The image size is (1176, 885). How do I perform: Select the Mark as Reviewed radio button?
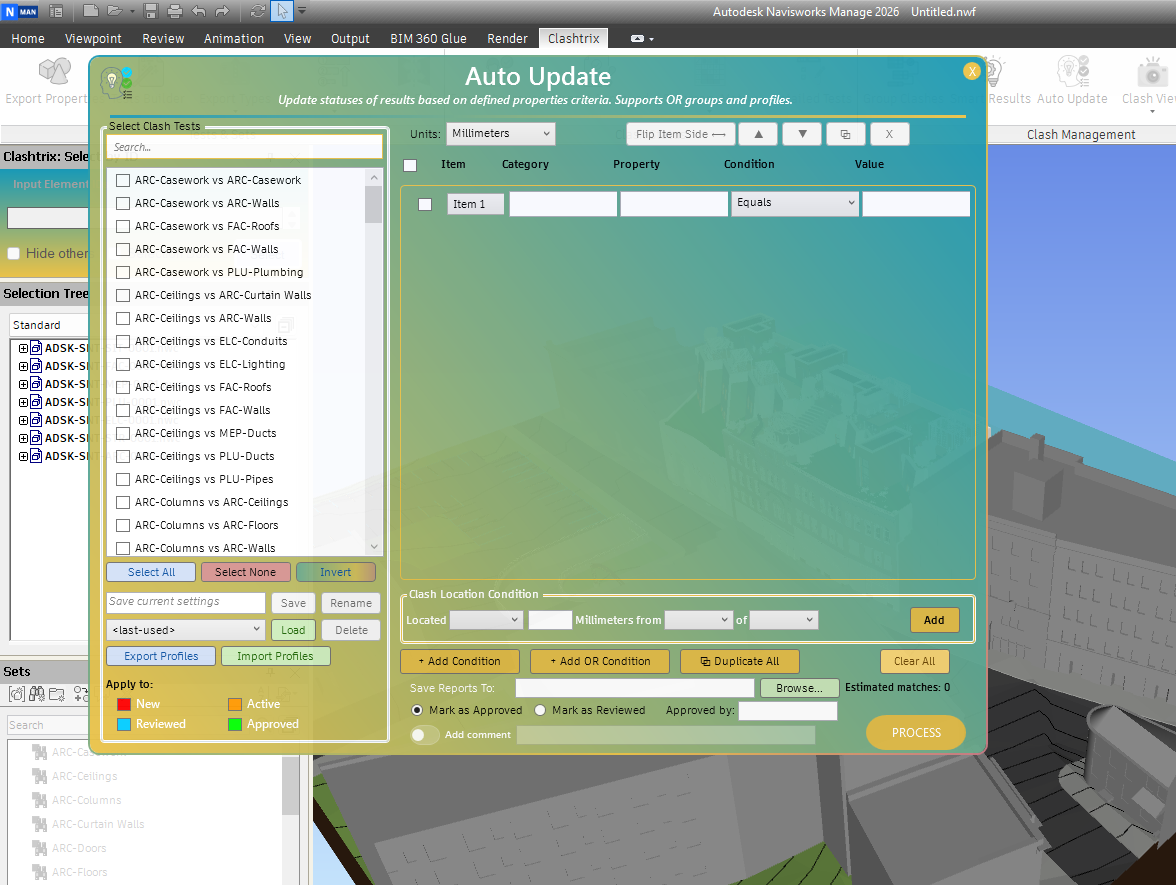pyautogui.click(x=540, y=710)
